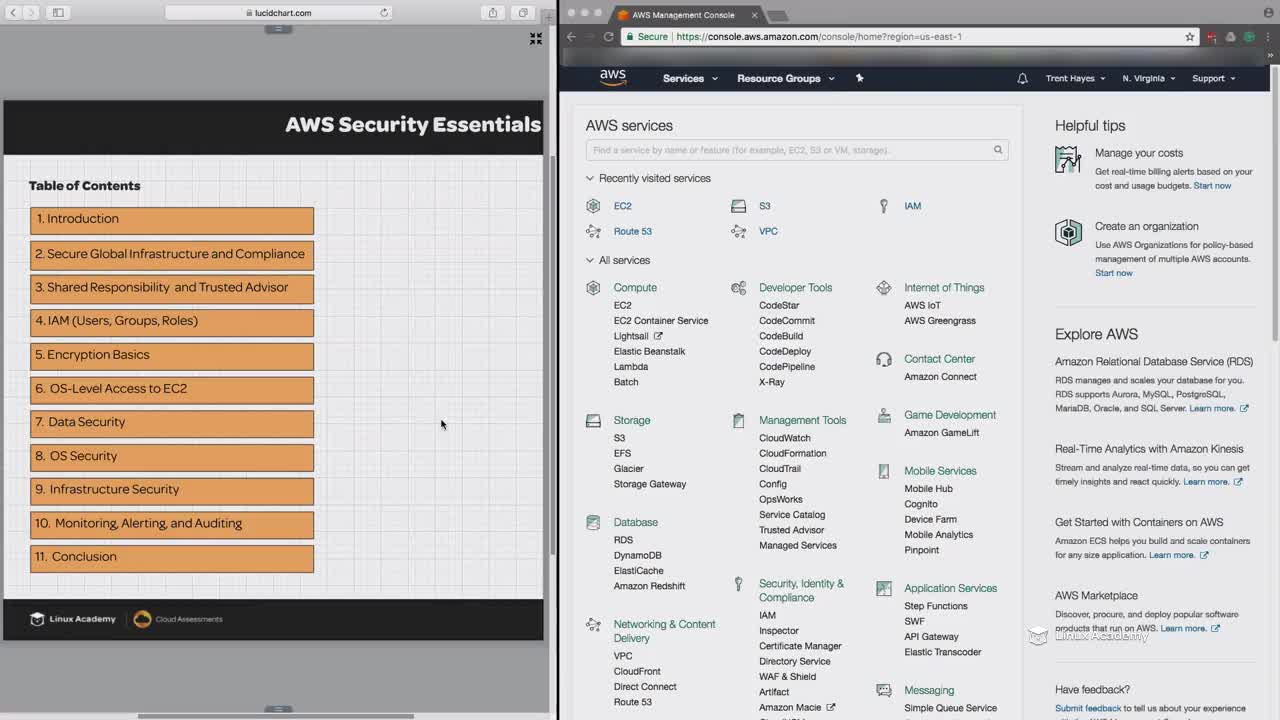
Task: Open DynamoDB under Database
Action: pyautogui.click(x=638, y=555)
